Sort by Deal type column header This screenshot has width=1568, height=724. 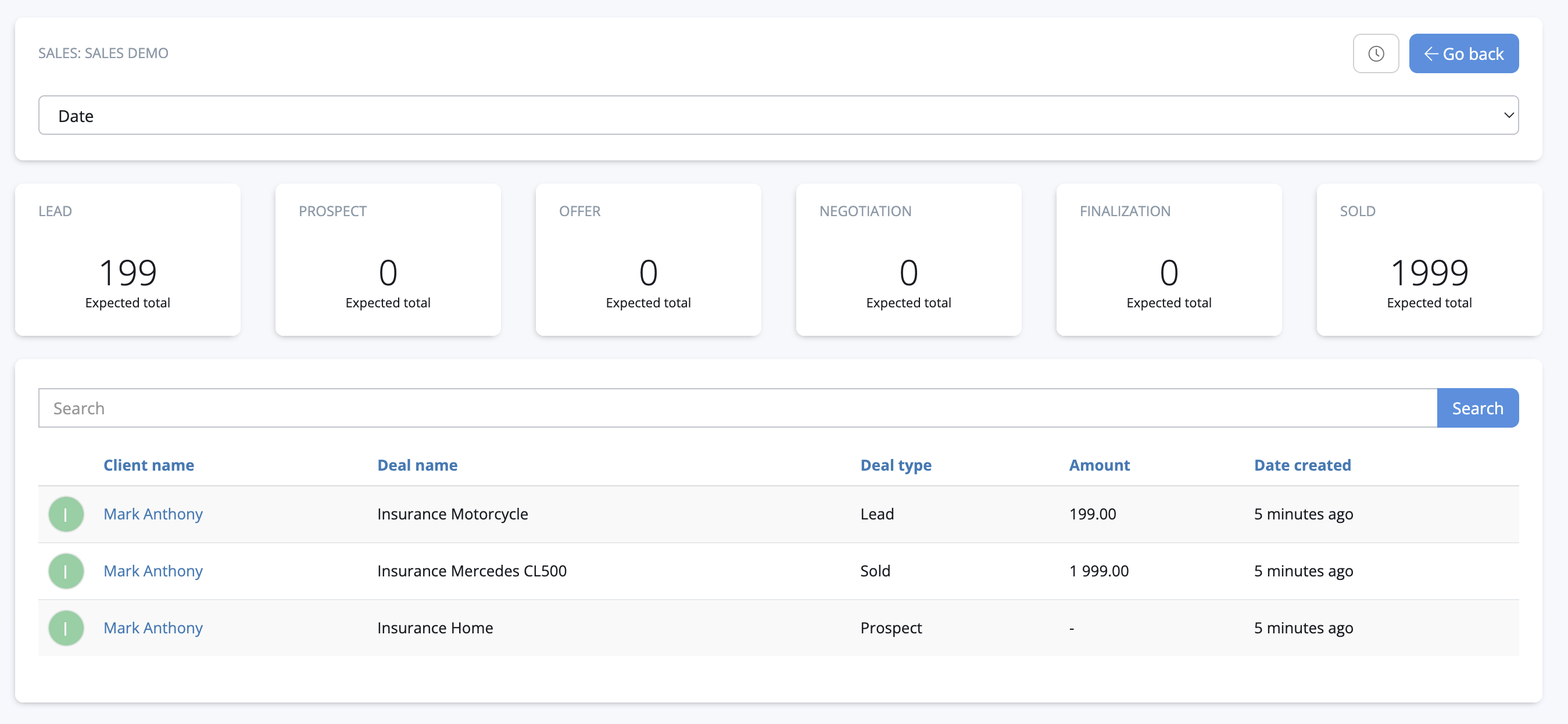896,465
